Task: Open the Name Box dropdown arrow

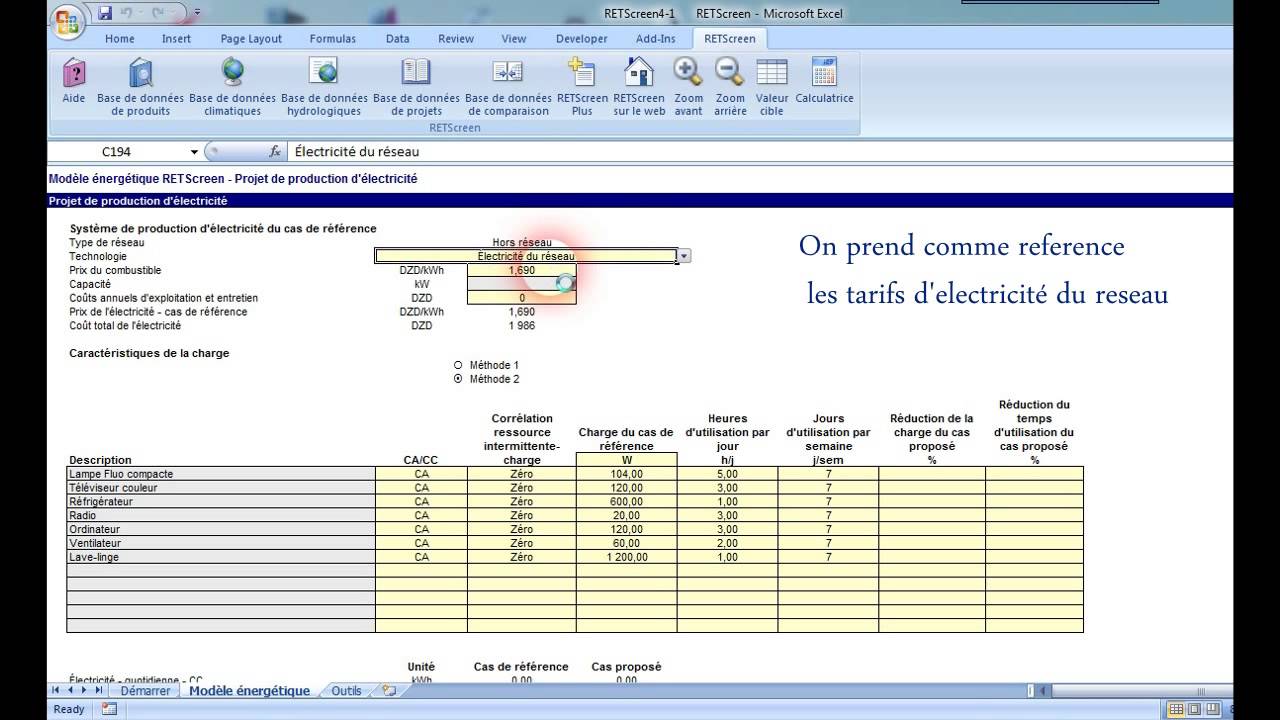Action: tap(194, 152)
